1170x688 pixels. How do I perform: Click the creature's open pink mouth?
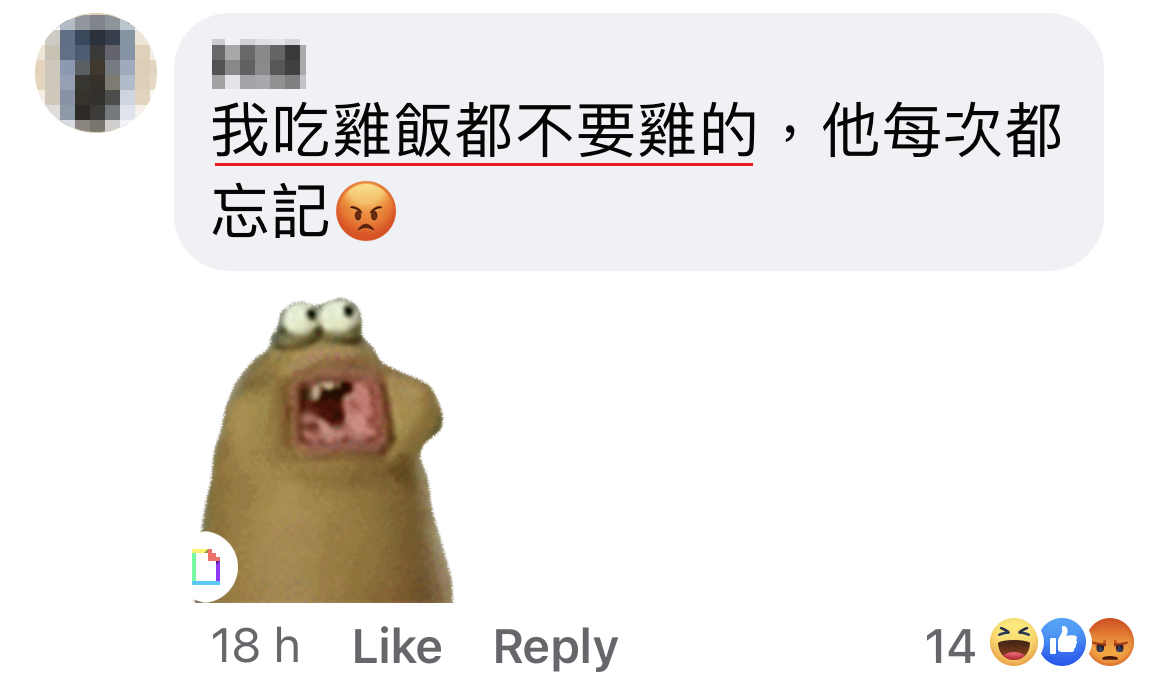pyautogui.click(x=342, y=415)
